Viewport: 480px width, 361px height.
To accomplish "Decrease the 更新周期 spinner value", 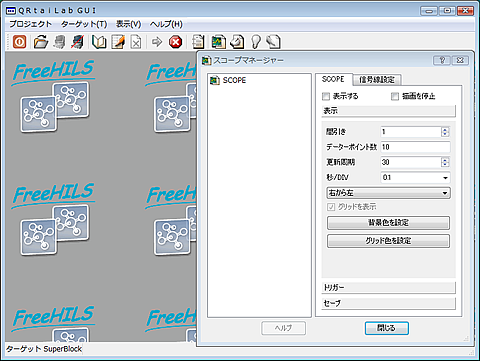I will click(x=445, y=165).
